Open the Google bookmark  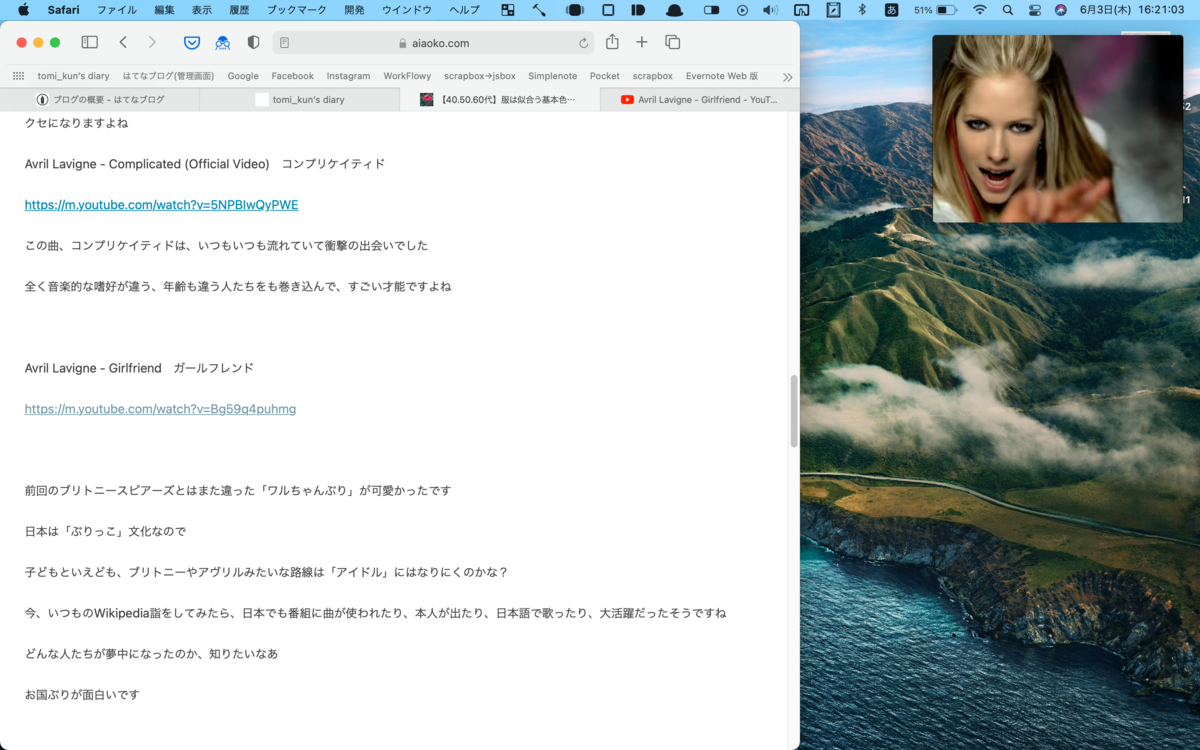click(x=243, y=76)
